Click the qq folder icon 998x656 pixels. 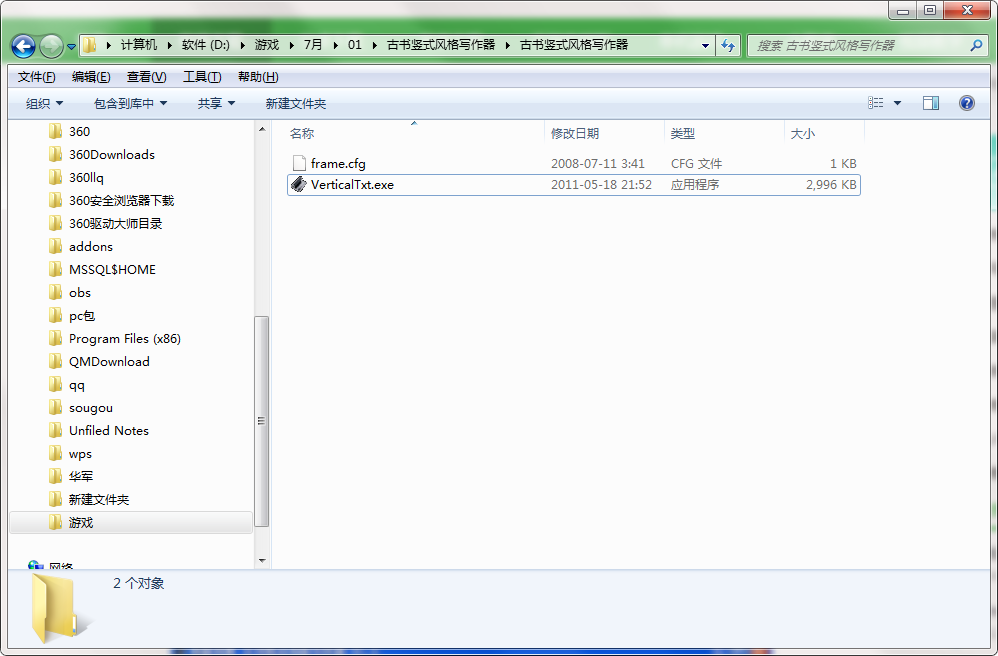(x=56, y=385)
